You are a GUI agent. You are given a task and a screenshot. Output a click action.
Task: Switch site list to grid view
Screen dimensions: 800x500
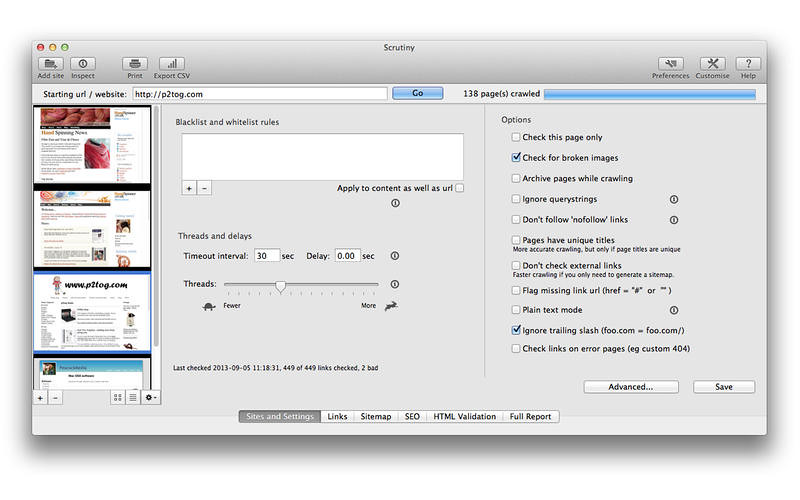pos(118,397)
